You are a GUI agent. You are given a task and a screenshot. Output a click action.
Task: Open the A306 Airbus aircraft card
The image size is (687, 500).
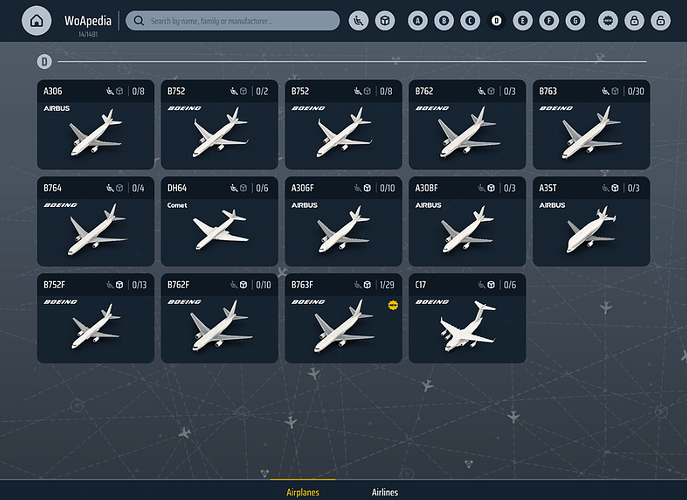click(96, 125)
